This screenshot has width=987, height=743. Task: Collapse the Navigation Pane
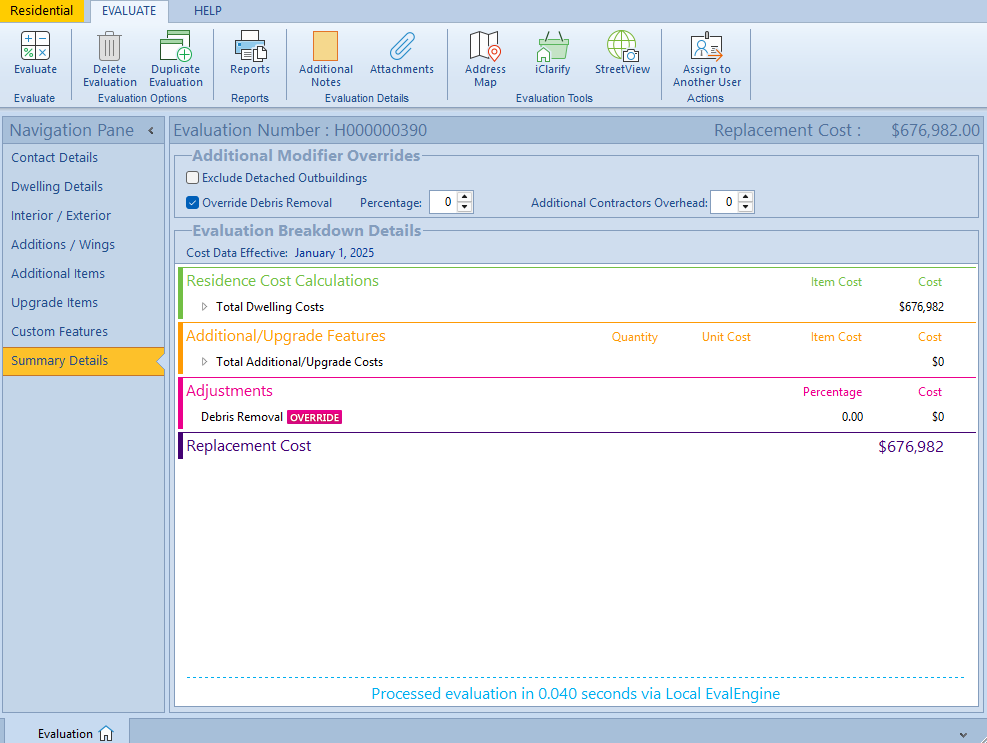(151, 131)
